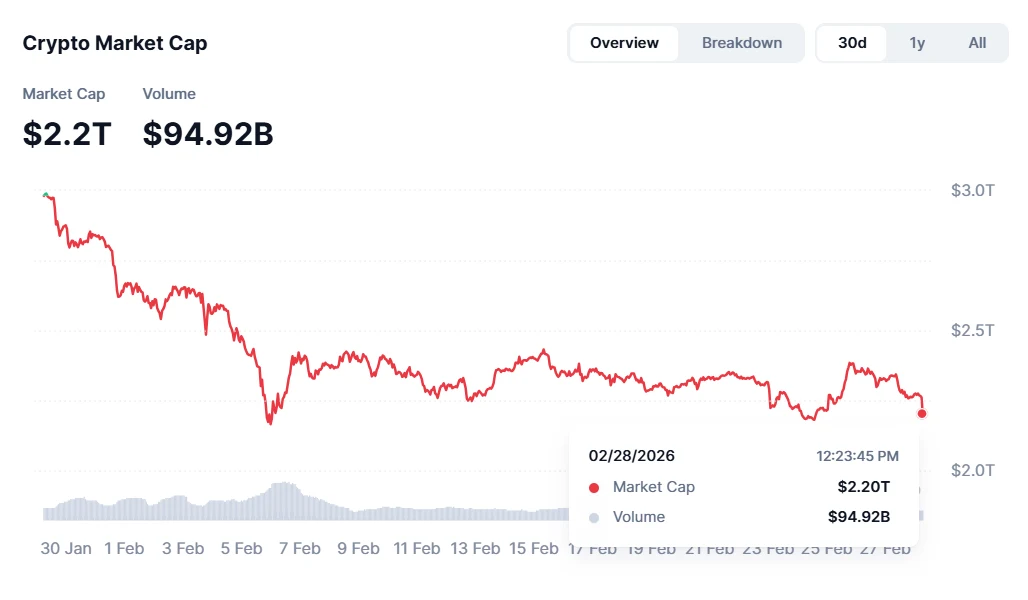This screenshot has width=1028, height=600.
Task: Click the gray Volume legend dot
Action: tap(594, 517)
